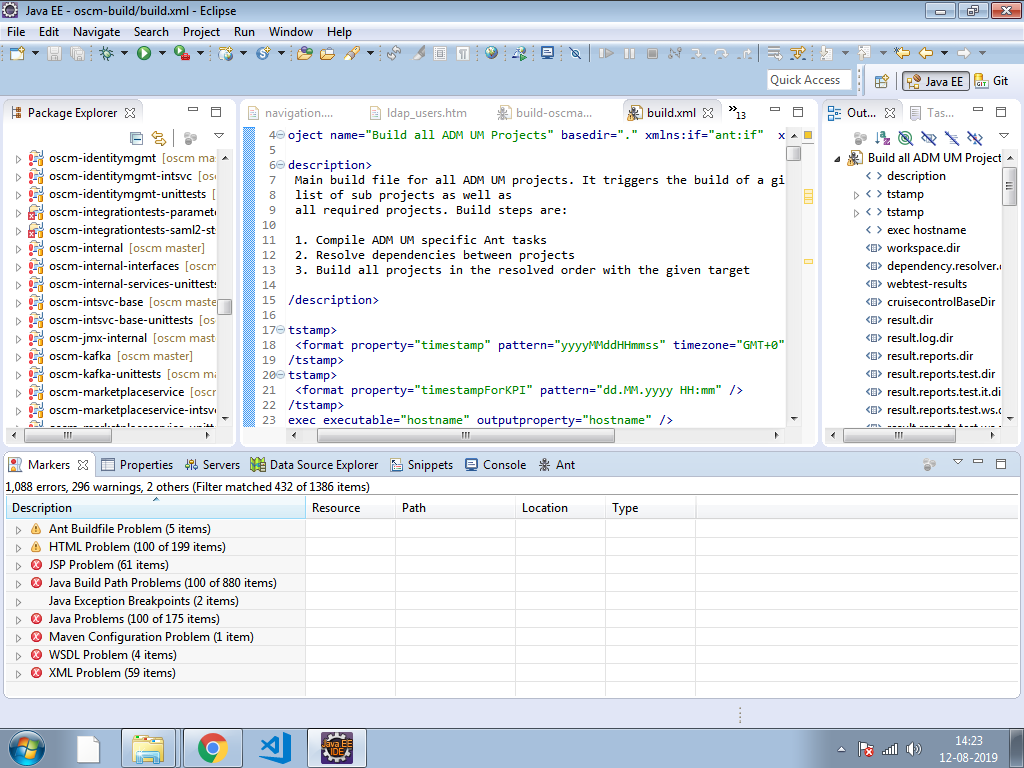Switch to the Console tab
This screenshot has width=1024, height=768.
coord(495,465)
